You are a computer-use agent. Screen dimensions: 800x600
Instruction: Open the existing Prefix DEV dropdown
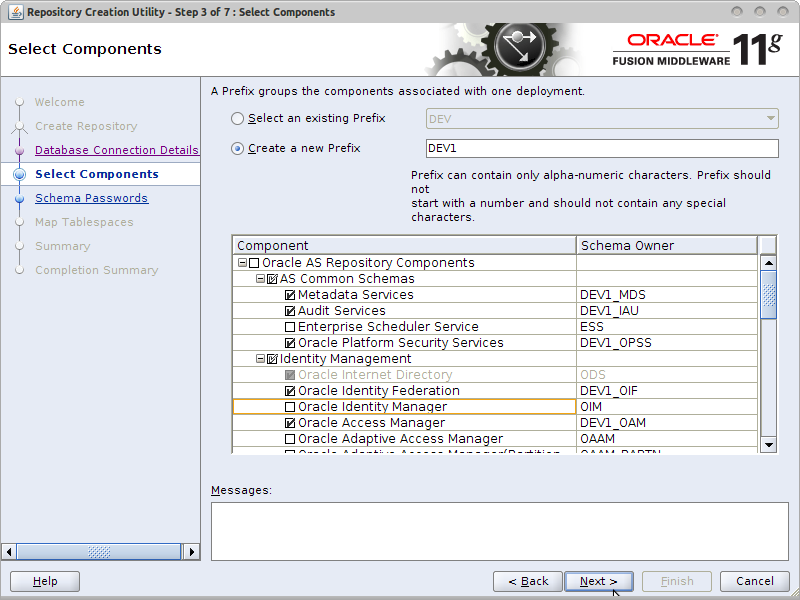[x=602, y=119]
